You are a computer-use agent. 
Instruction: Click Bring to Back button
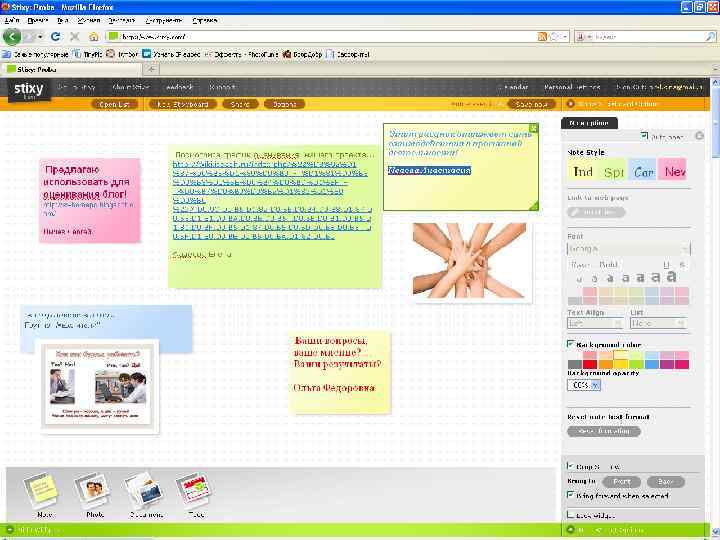[665, 482]
